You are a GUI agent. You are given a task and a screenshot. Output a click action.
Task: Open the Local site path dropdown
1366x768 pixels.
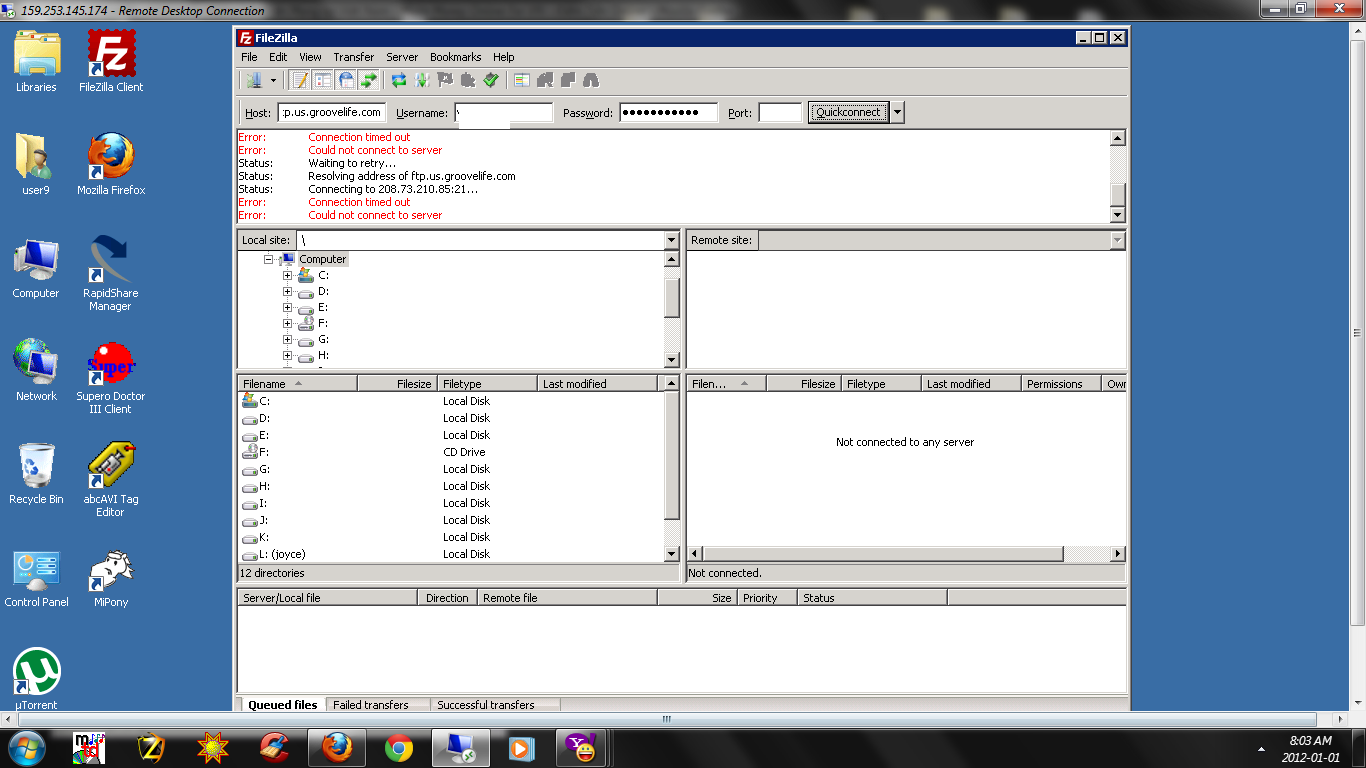(671, 240)
